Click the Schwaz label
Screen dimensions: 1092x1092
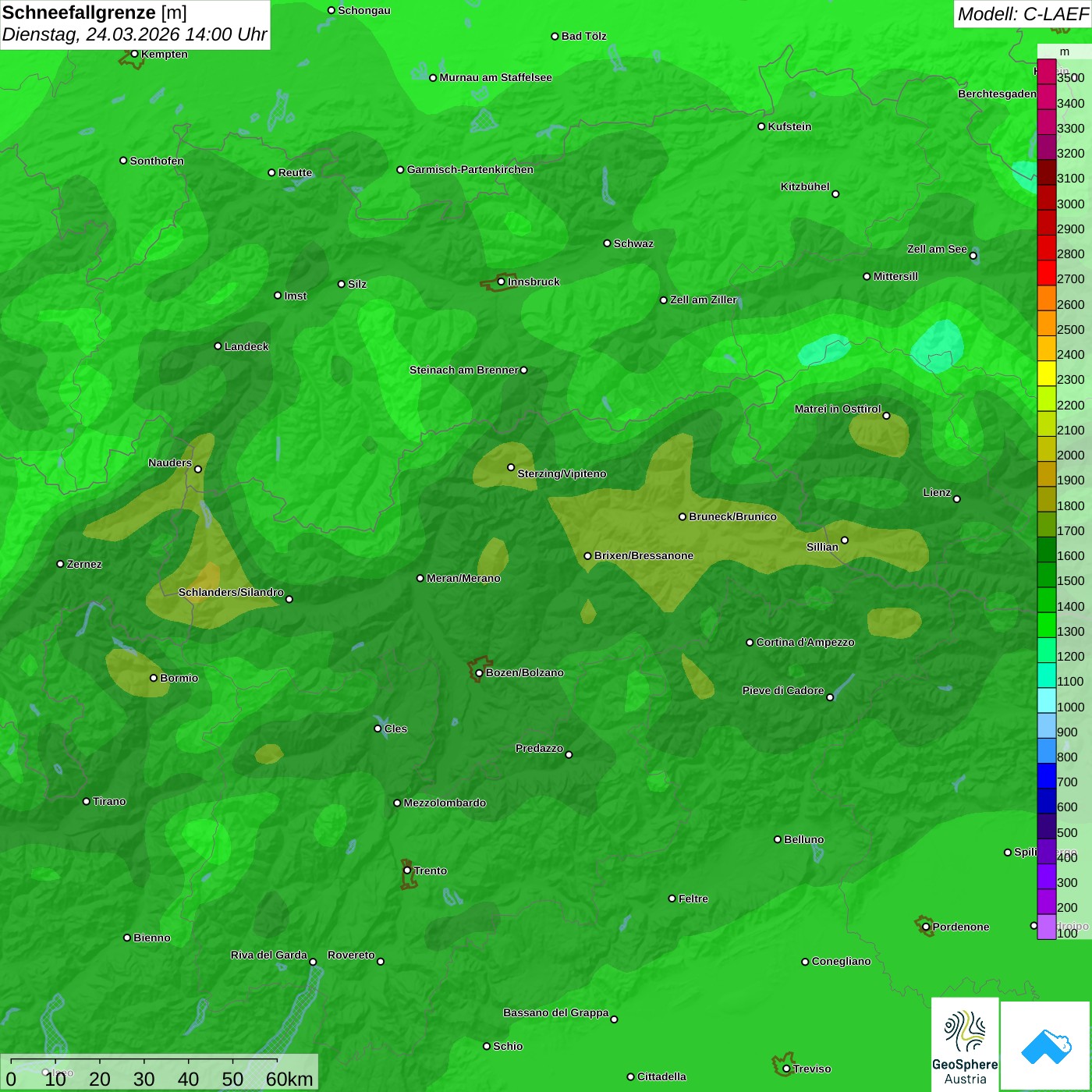(634, 243)
